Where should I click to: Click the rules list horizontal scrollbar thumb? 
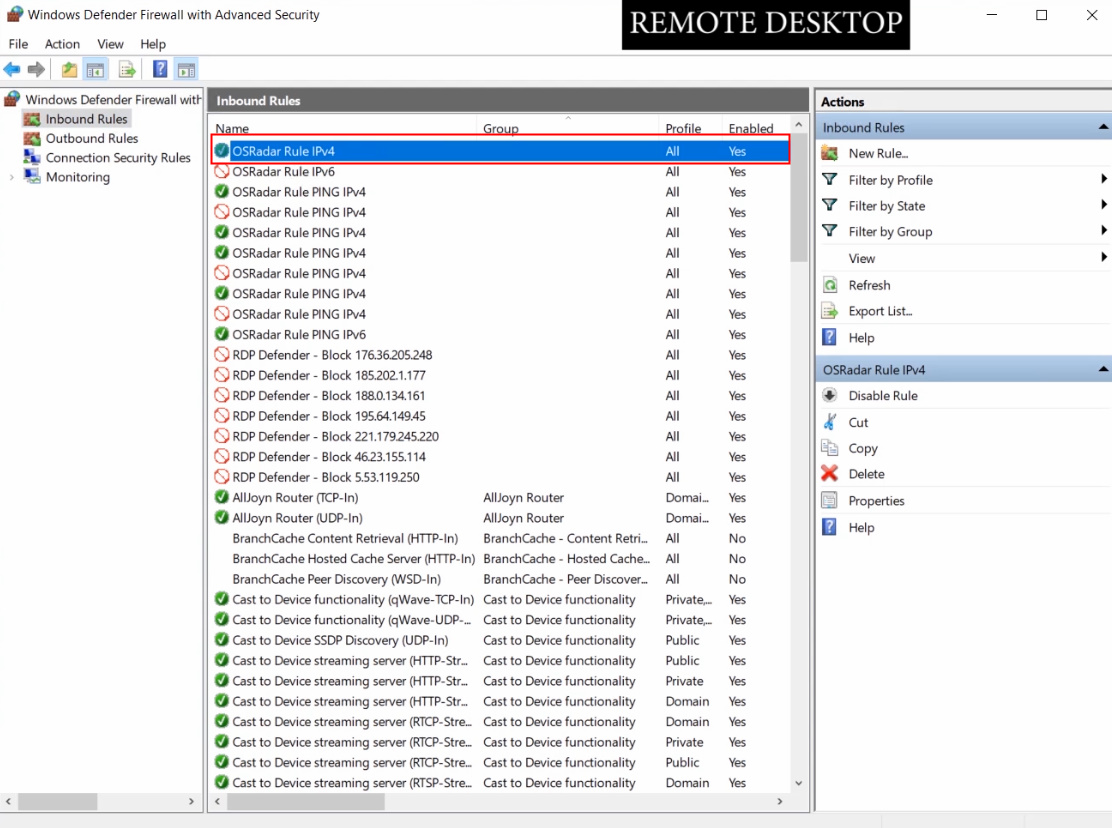[x=306, y=802]
